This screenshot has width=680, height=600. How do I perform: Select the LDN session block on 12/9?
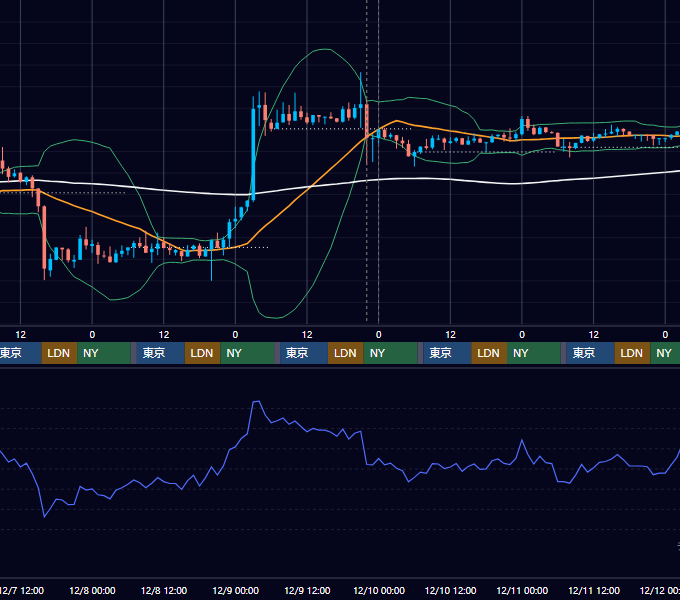click(346, 353)
